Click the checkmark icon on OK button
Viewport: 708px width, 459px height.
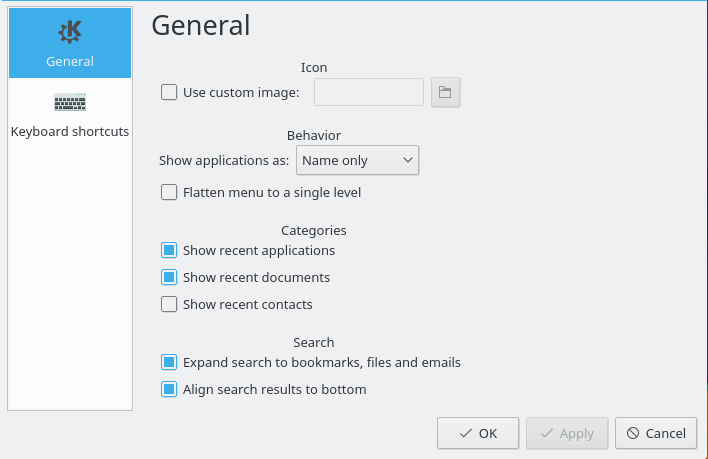(x=465, y=433)
